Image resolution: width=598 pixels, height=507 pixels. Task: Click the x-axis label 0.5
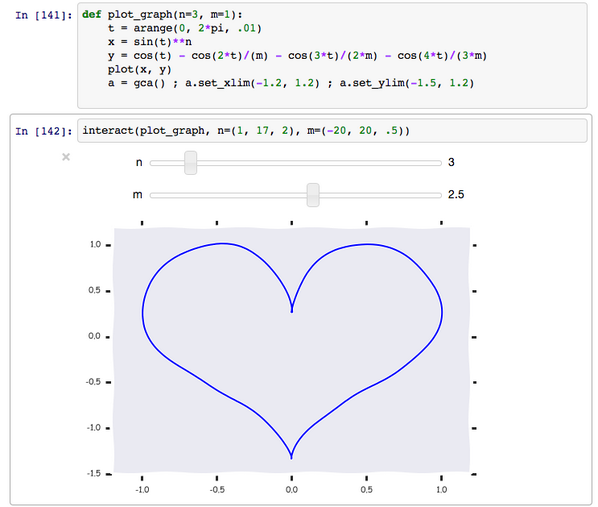pos(367,489)
